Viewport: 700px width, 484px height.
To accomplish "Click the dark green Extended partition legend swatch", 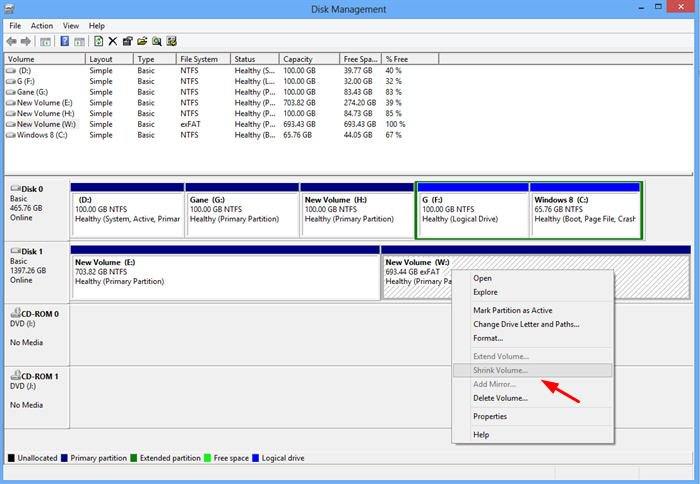I will coord(133,458).
